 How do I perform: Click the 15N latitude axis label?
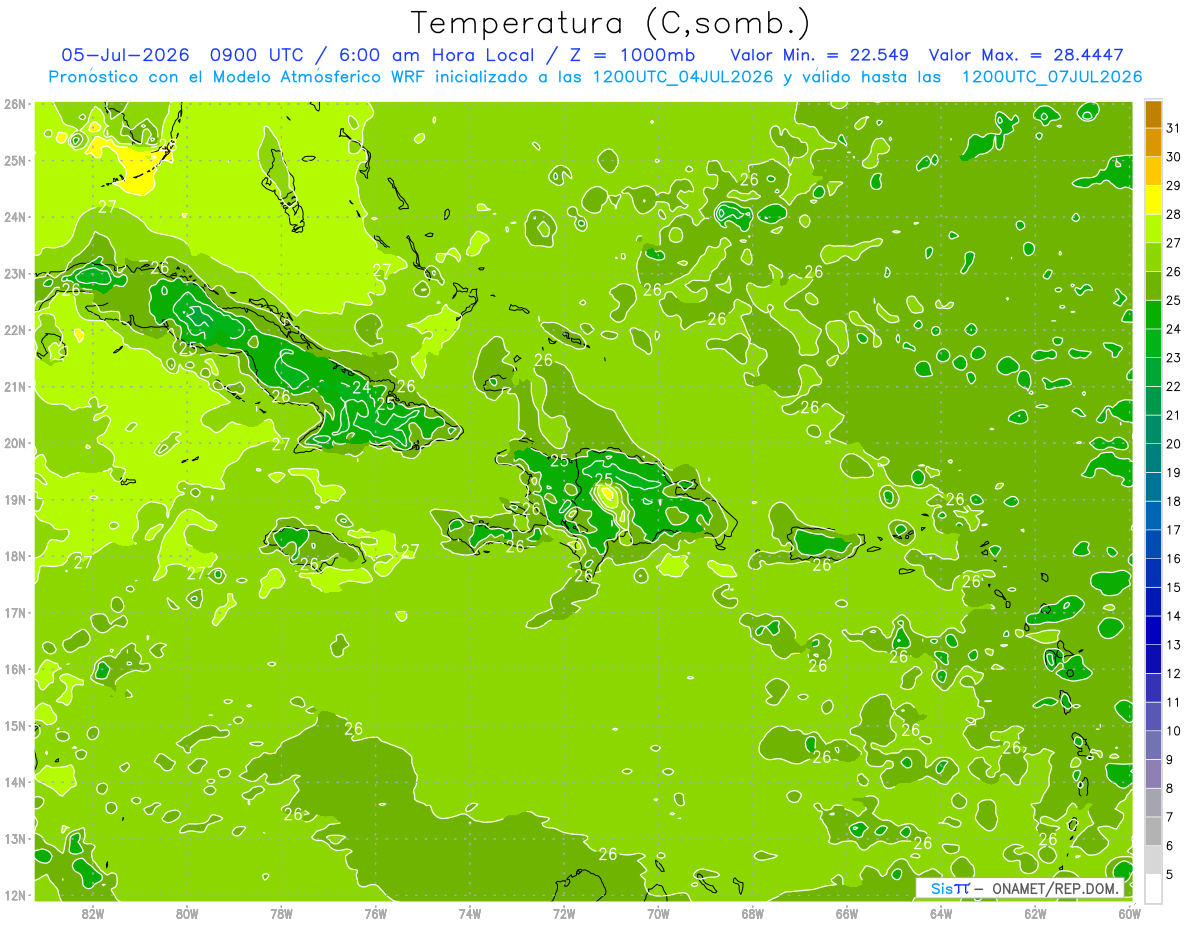(14, 725)
